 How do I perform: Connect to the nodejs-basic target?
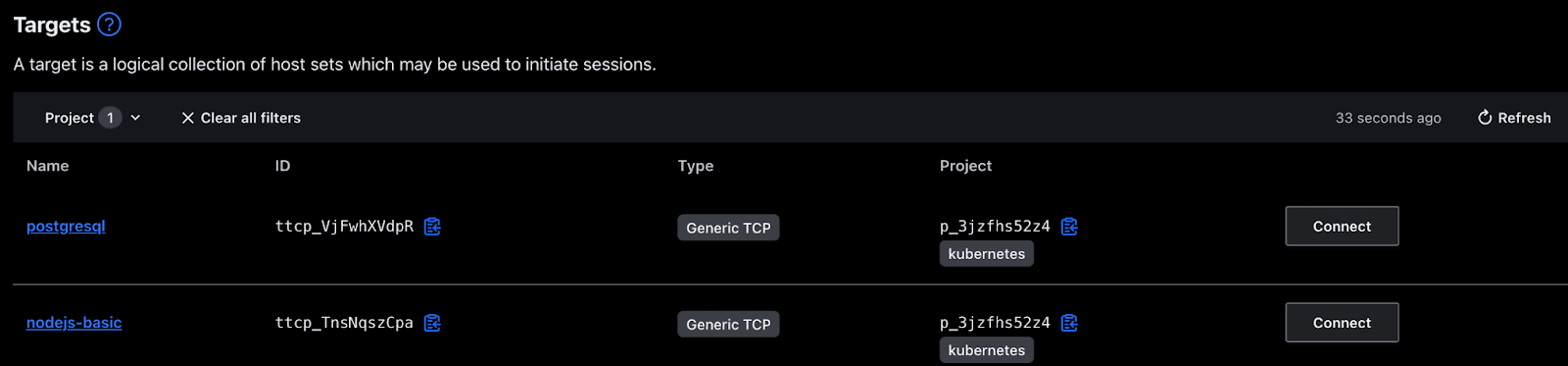[1342, 323]
